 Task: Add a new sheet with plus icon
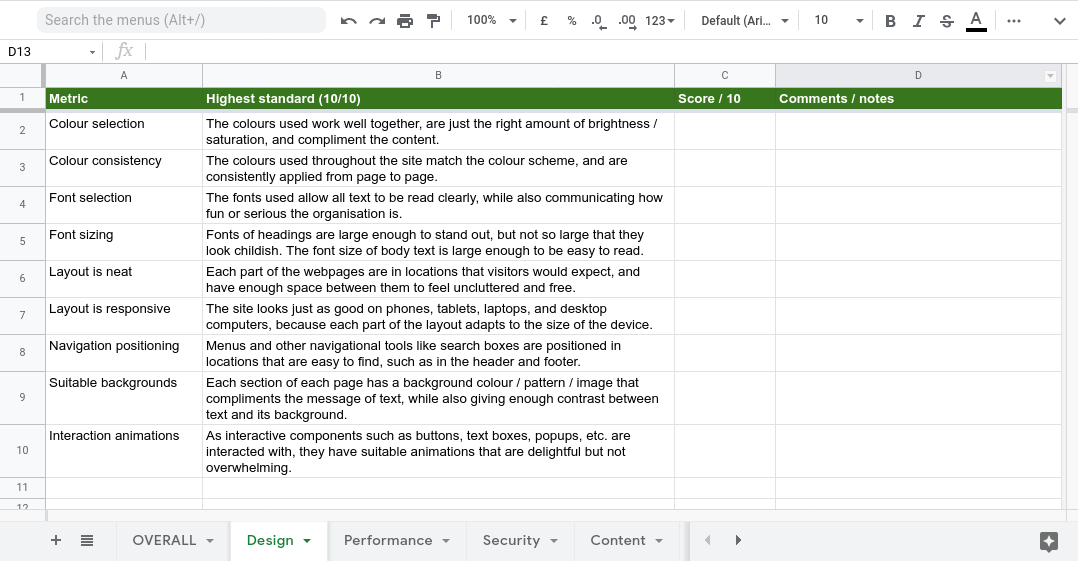pyautogui.click(x=56, y=540)
